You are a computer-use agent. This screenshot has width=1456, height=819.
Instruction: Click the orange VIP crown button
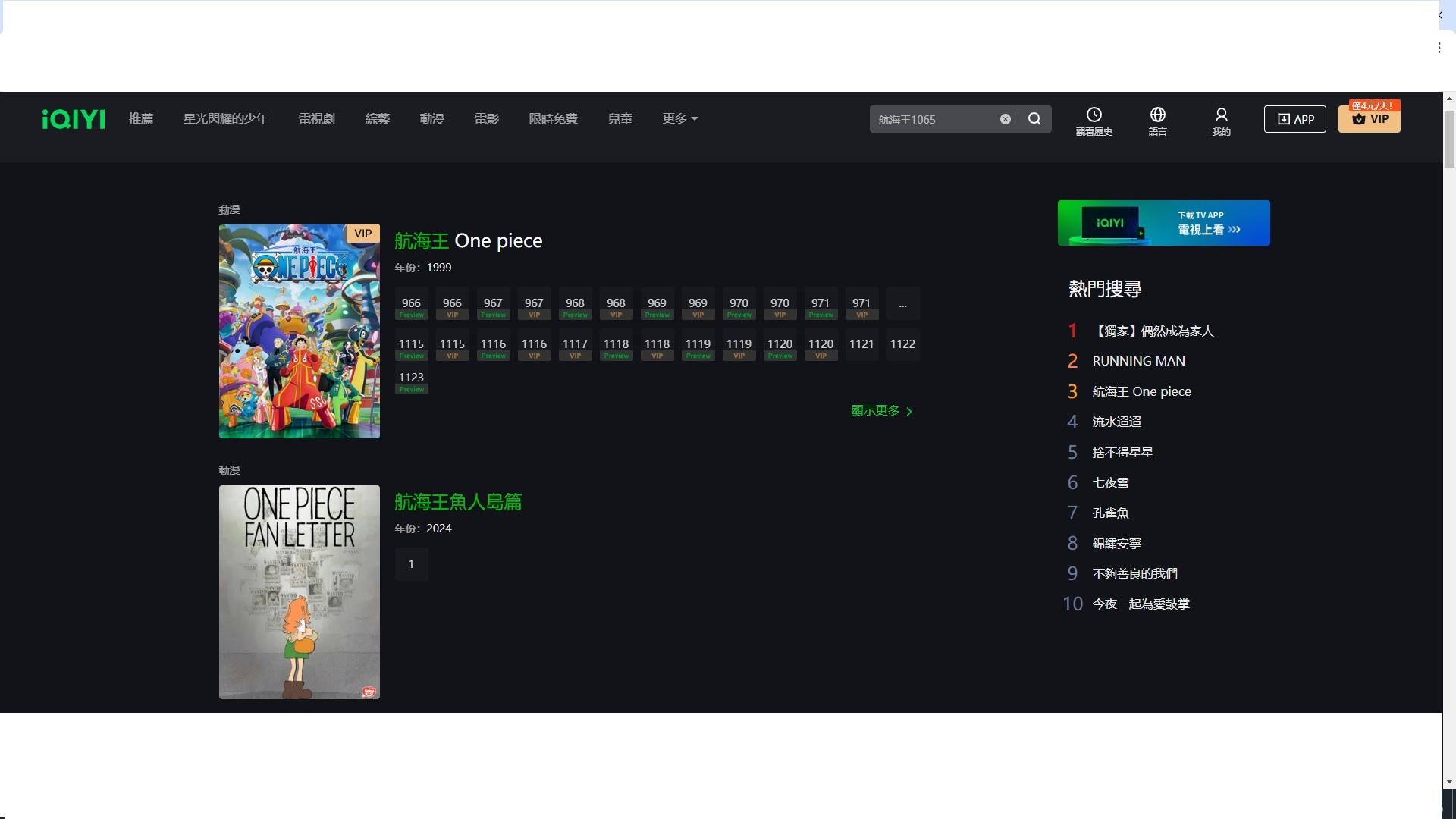point(1369,119)
